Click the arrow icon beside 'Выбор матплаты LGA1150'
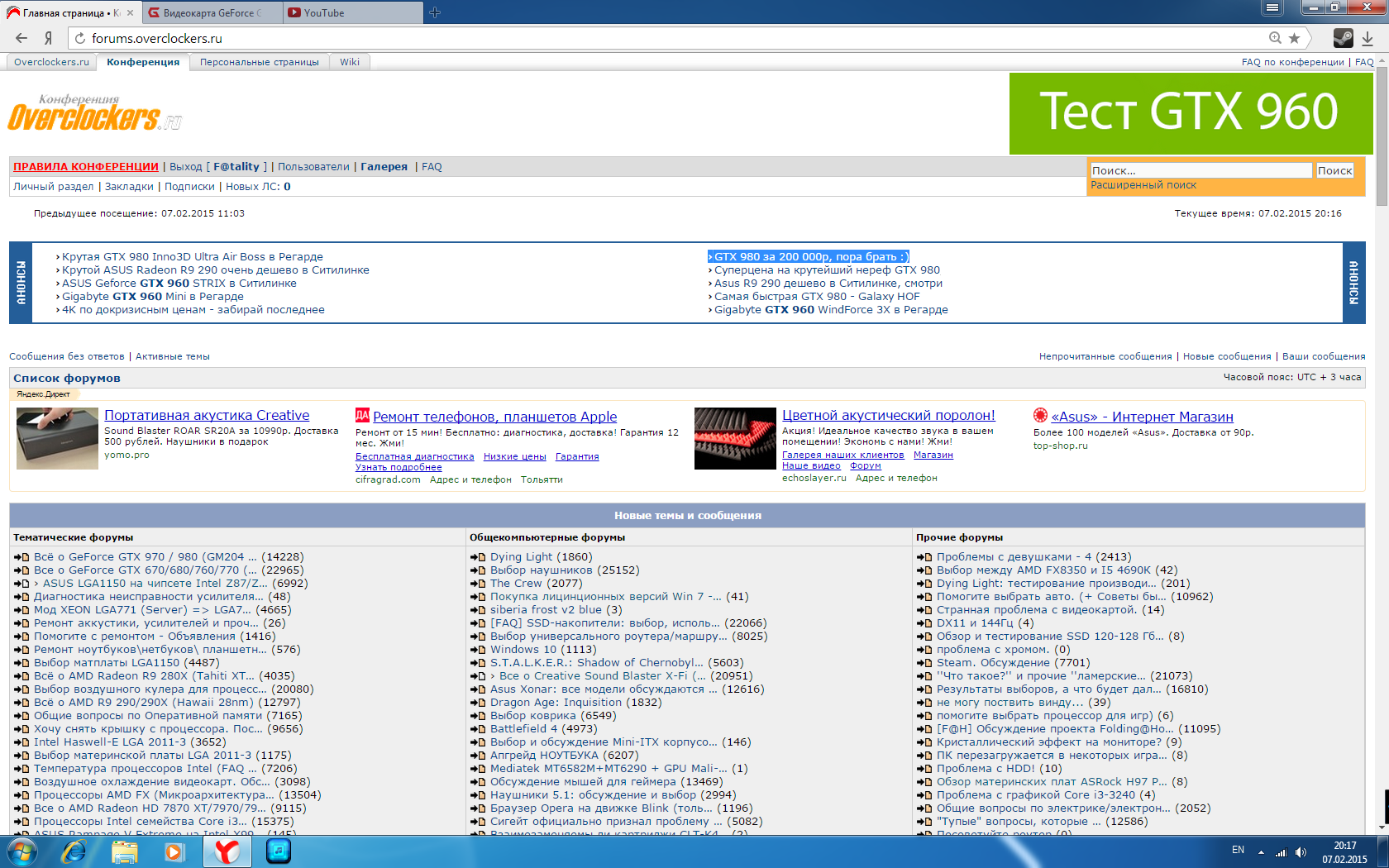The width and height of the screenshot is (1389, 868). (21, 663)
